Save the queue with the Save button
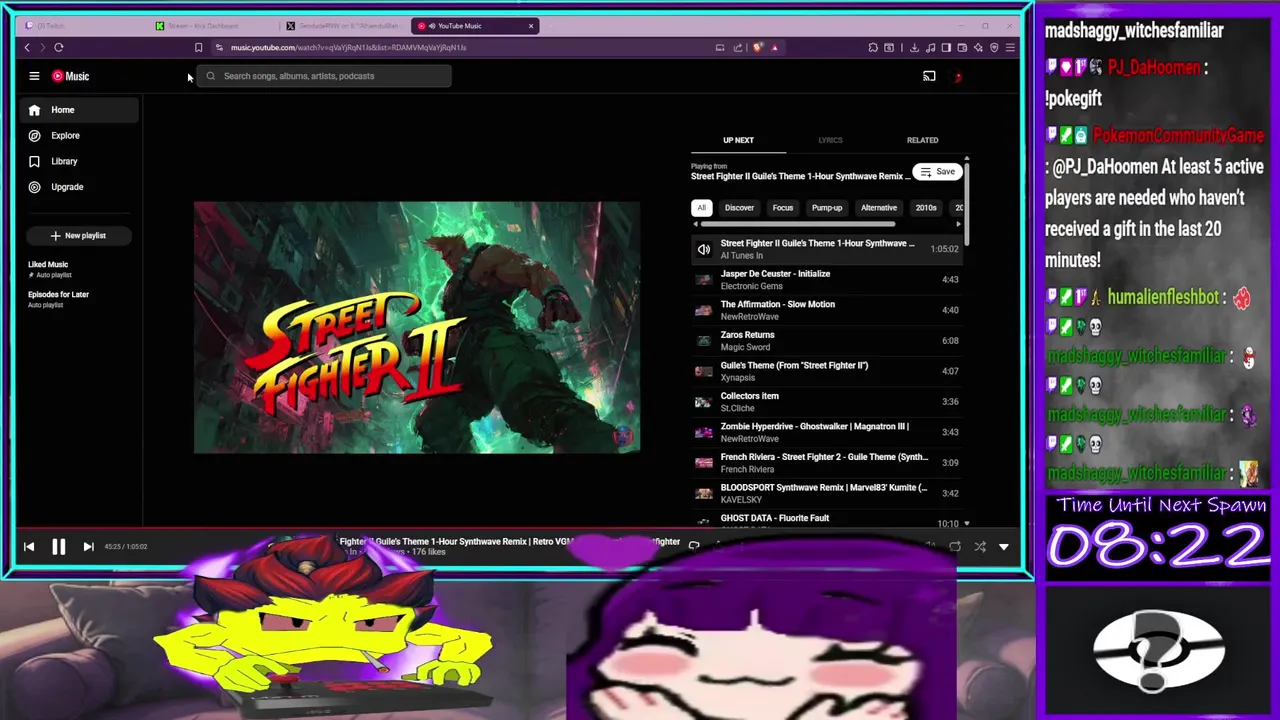The width and height of the screenshot is (1280, 720). click(937, 172)
